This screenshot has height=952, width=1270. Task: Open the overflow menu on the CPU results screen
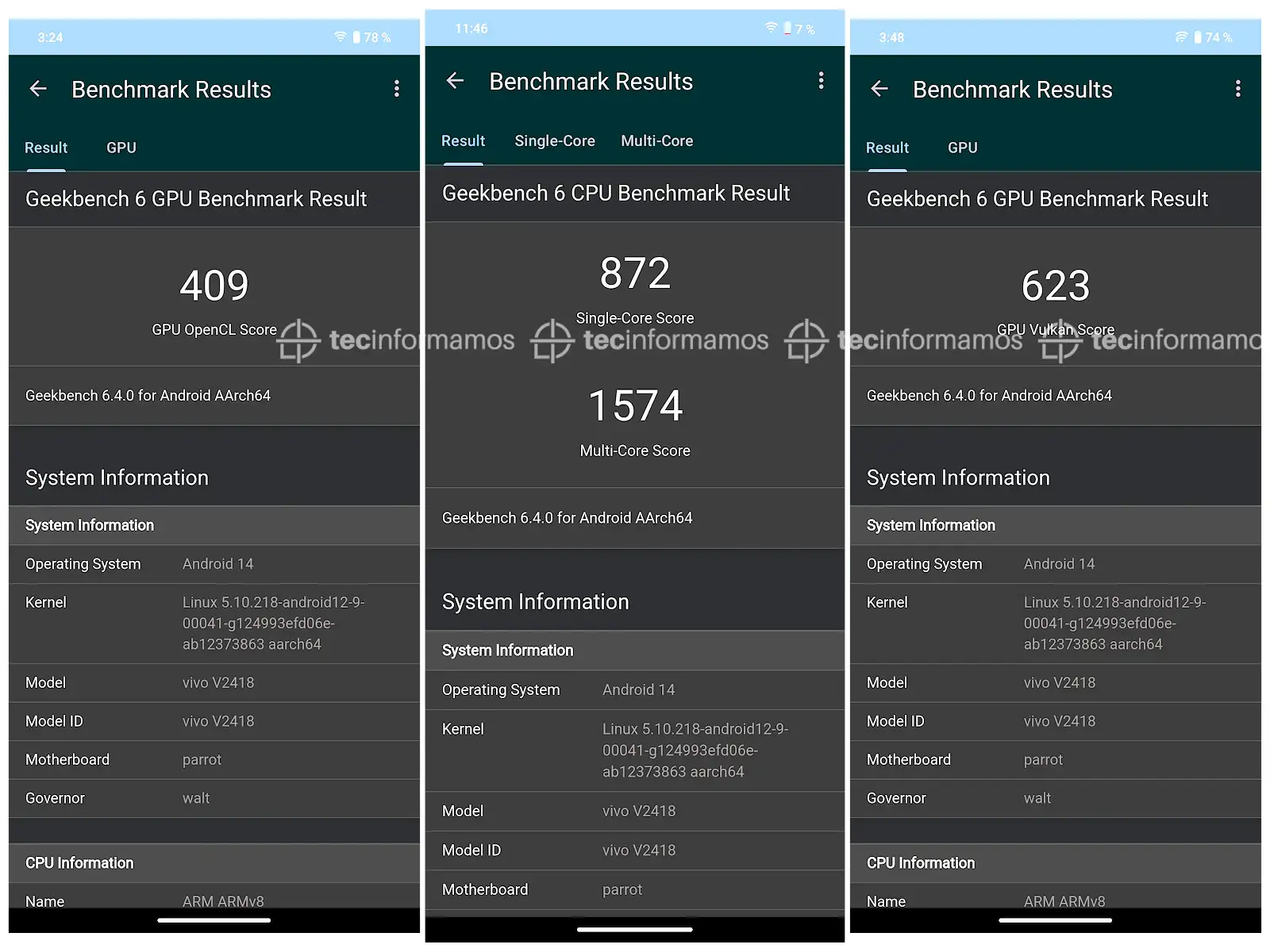pyautogui.click(x=822, y=80)
